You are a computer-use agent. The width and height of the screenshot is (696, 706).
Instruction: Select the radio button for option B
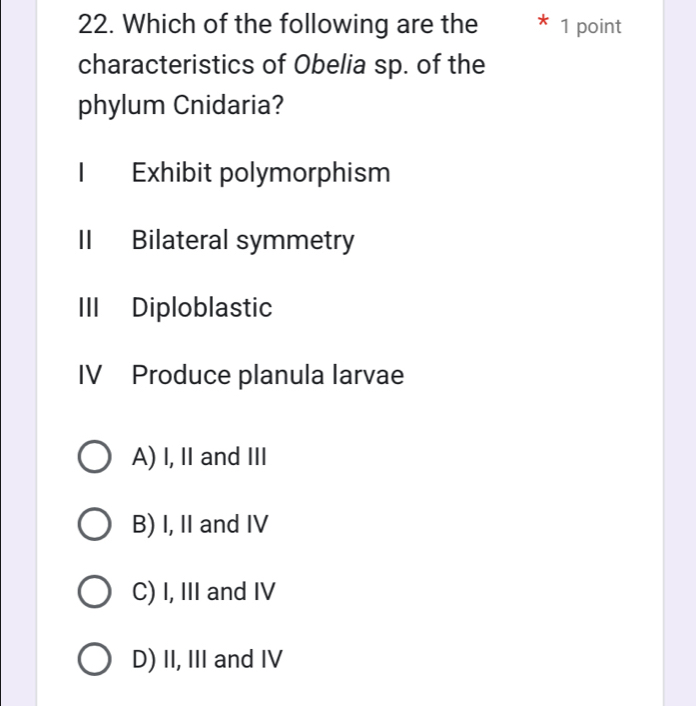(x=95, y=524)
